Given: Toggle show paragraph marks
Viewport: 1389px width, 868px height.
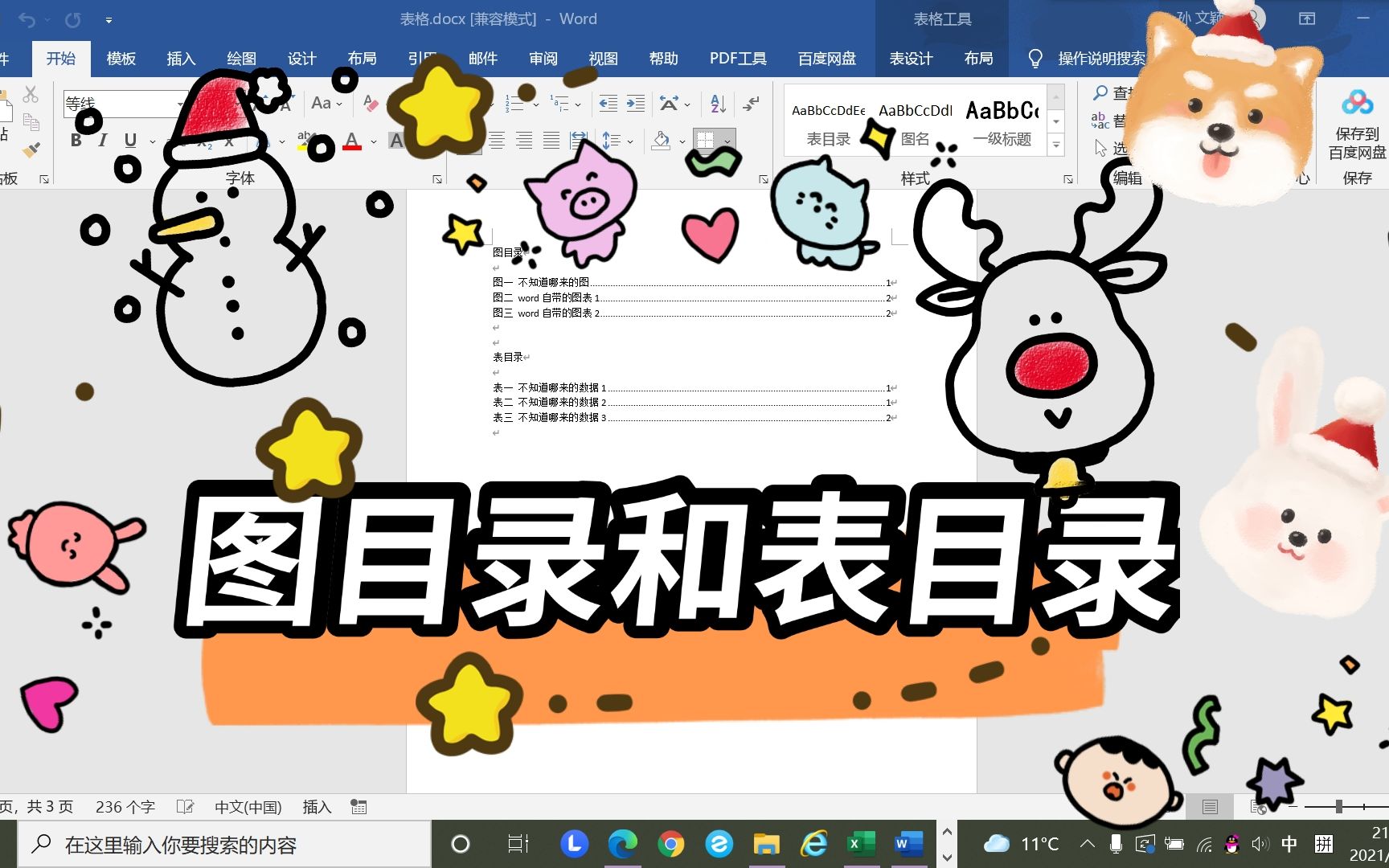Looking at the screenshot, I should pyautogui.click(x=752, y=103).
